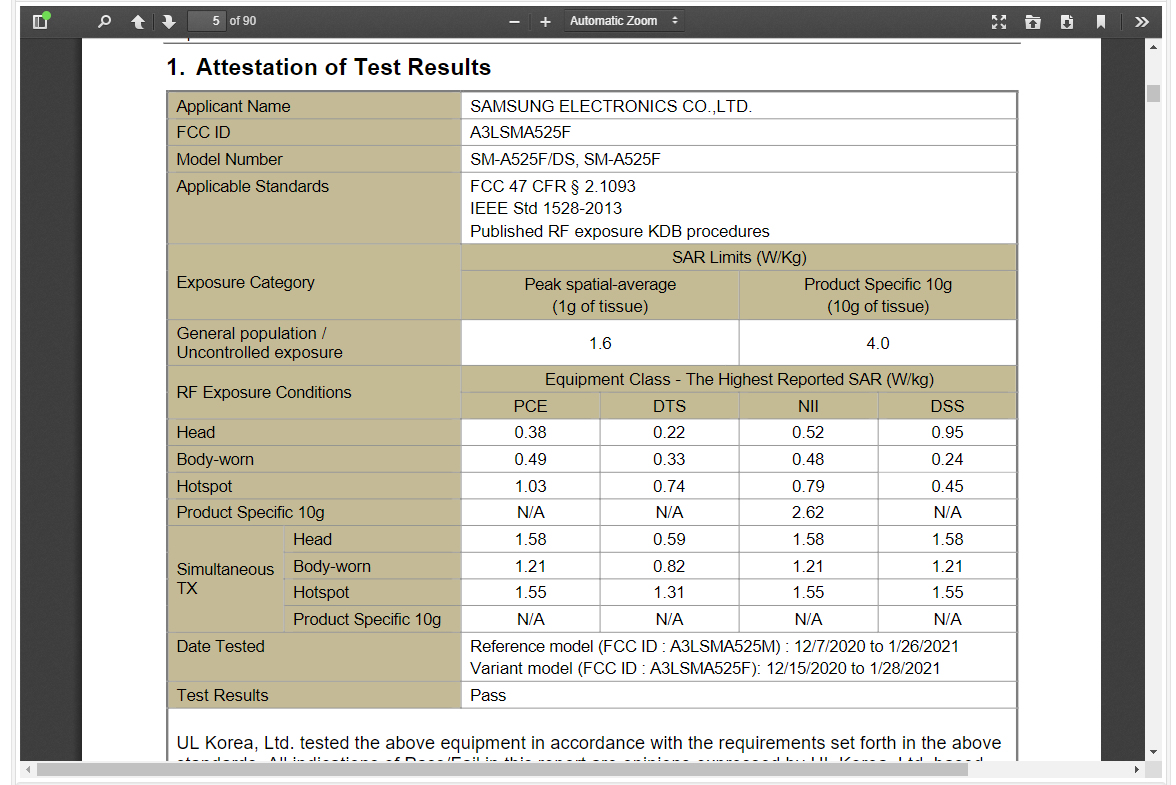The height and width of the screenshot is (785, 1176).
Task: Click the current view bookmark icon
Action: 1100,21
